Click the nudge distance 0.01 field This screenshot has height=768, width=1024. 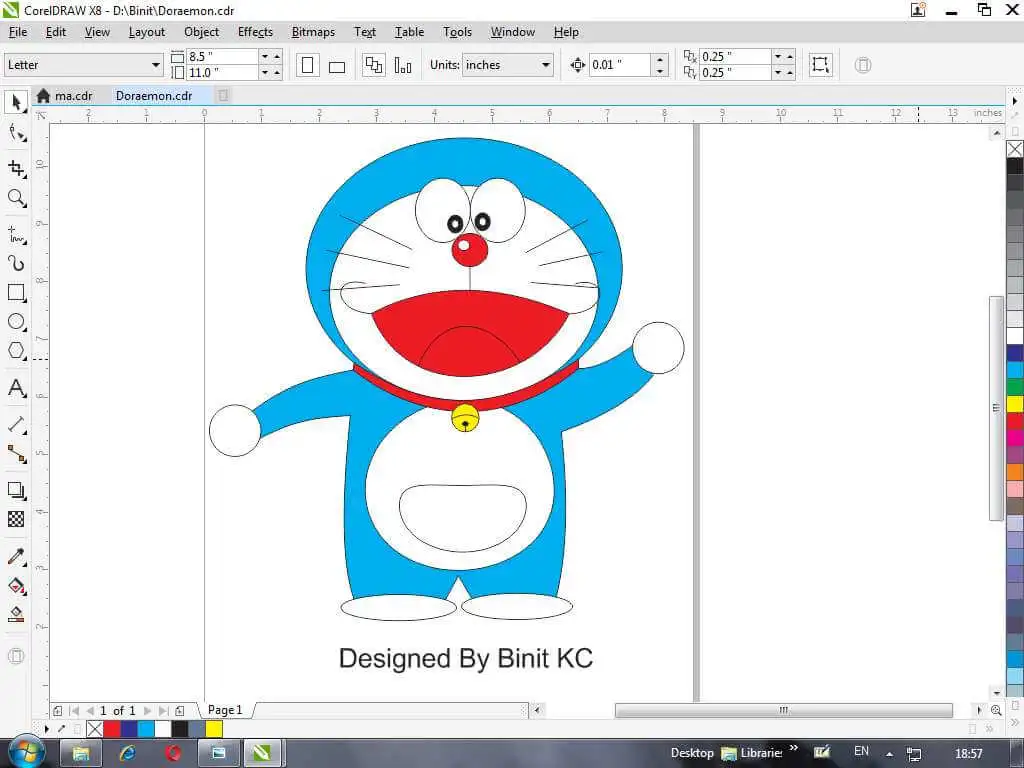click(x=619, y=65)
